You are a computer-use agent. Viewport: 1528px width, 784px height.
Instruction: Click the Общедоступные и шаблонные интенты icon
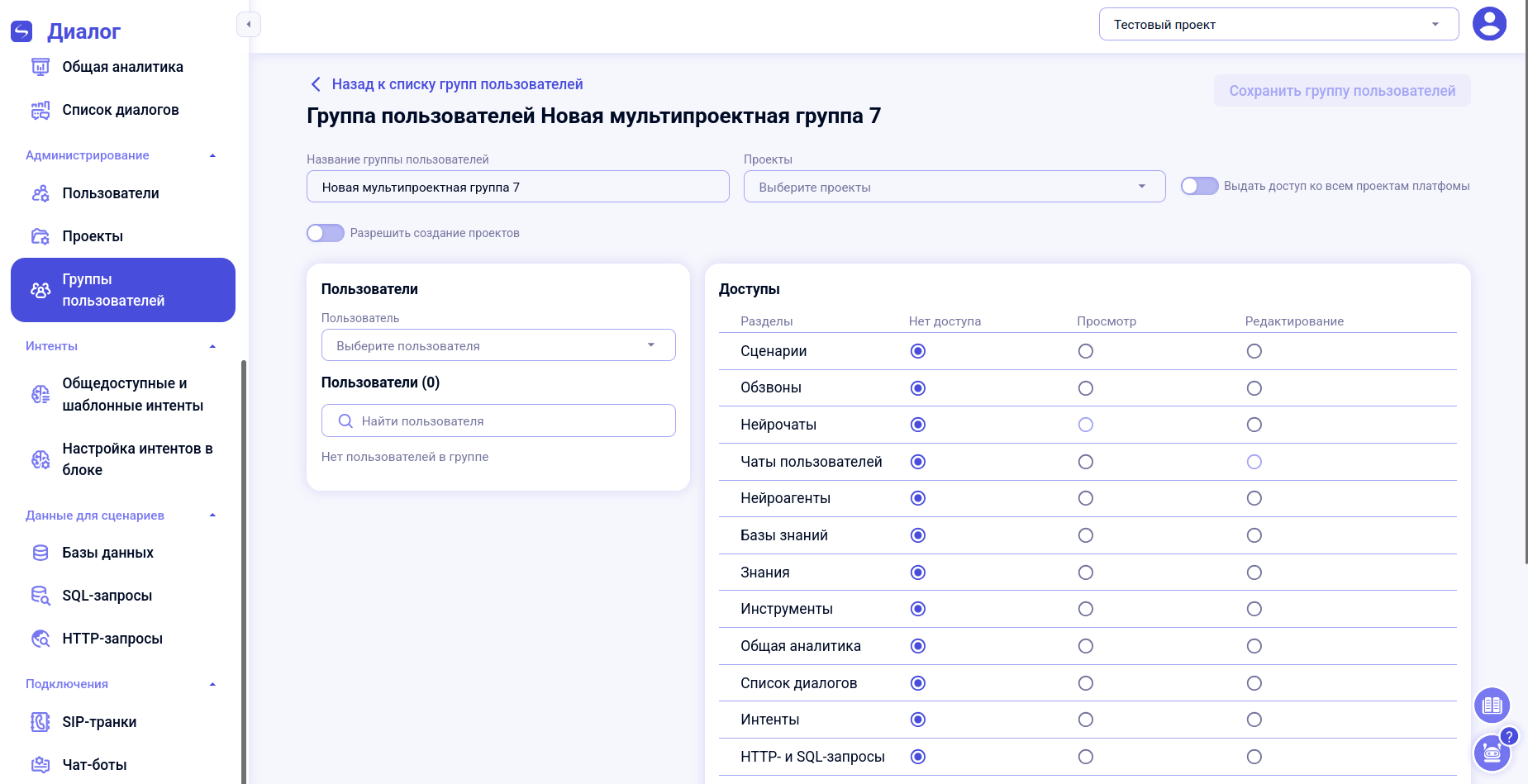40,395
